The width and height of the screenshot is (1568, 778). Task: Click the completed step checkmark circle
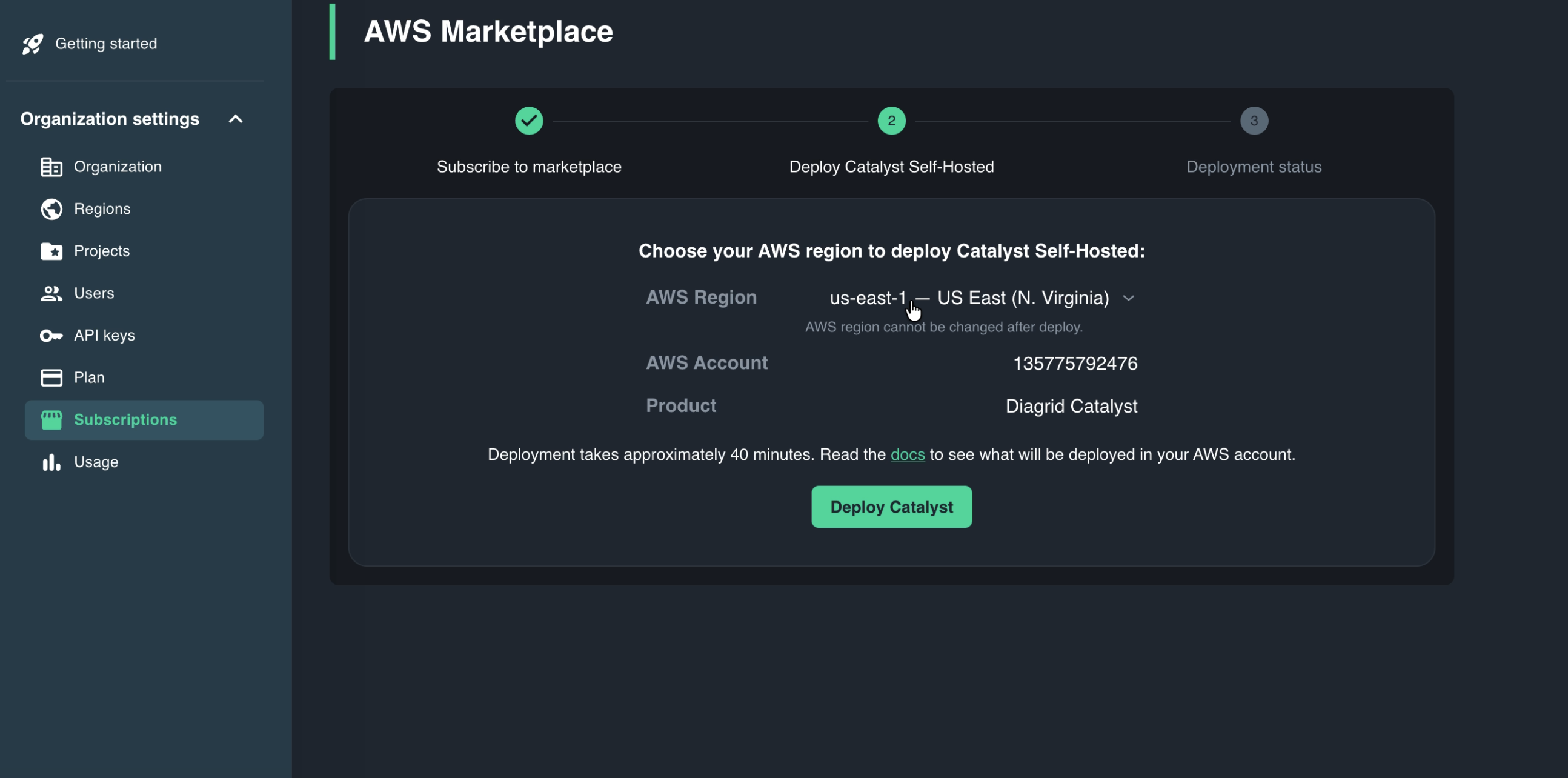click(529, 121)
